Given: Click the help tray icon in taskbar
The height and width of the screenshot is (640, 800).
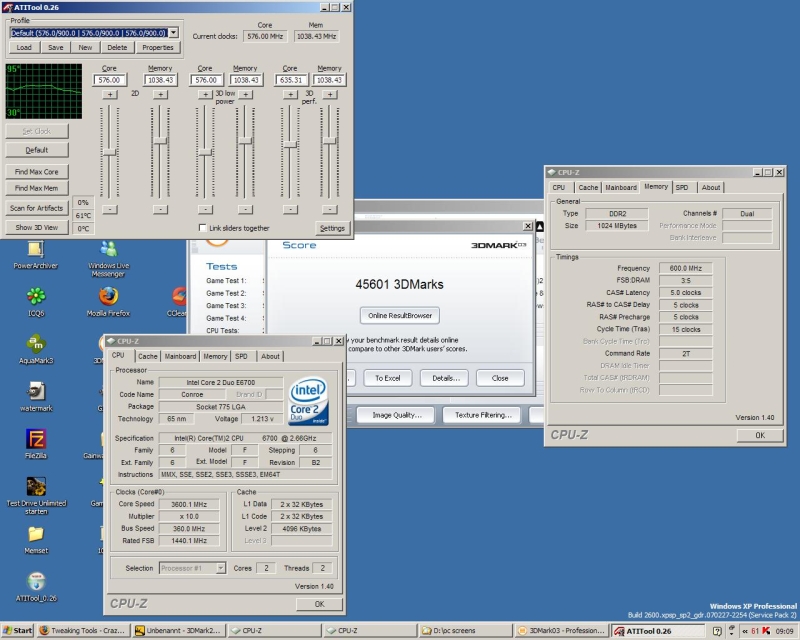Looking at the screenshot, I should coord(717,631).
